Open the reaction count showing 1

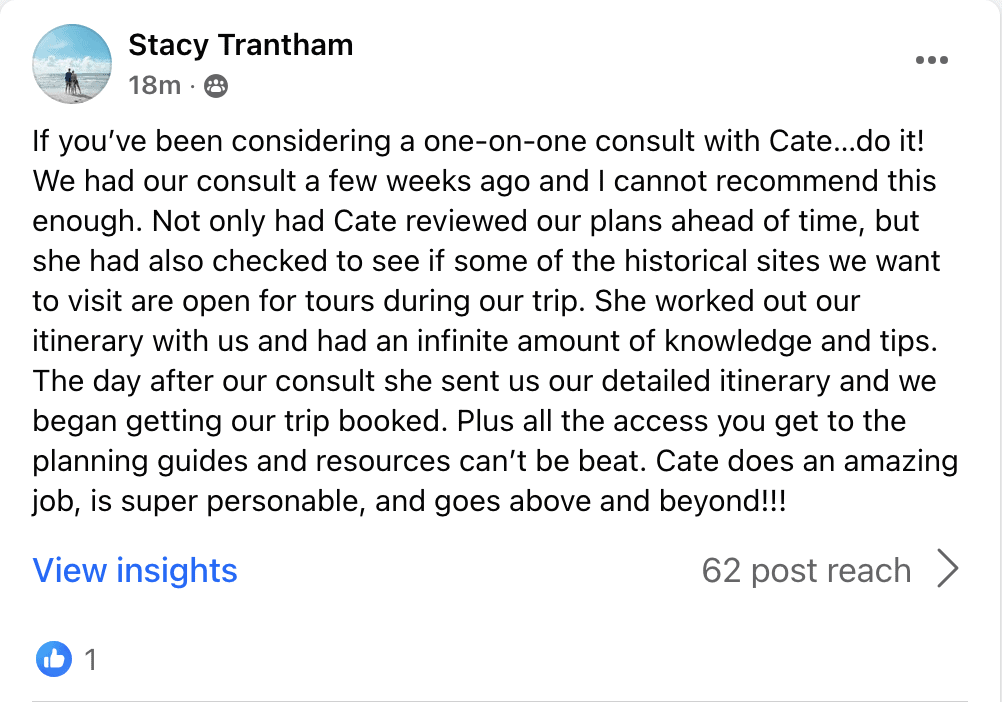[x=91, y=659]
